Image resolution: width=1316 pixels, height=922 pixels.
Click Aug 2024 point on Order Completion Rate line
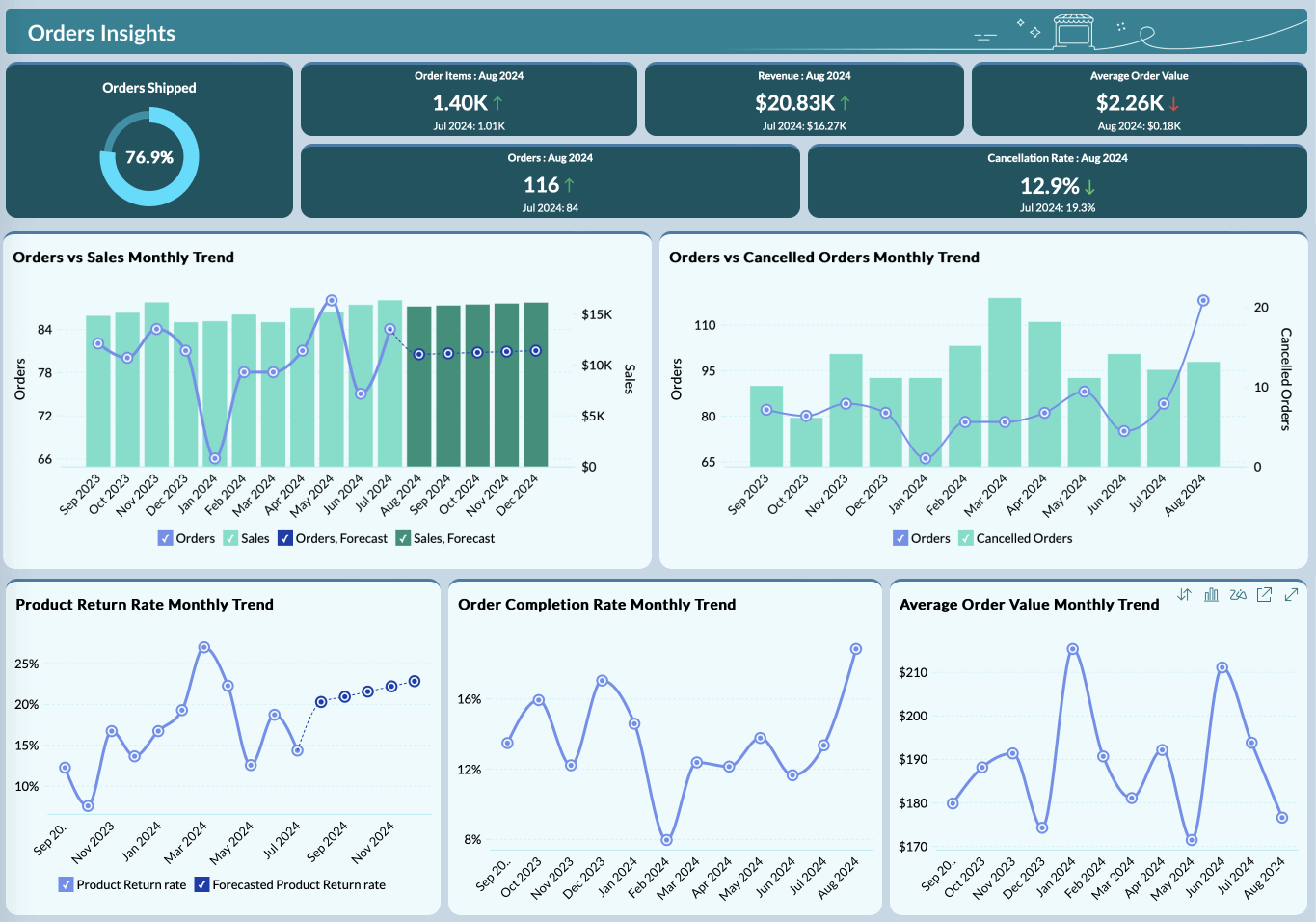855,649
